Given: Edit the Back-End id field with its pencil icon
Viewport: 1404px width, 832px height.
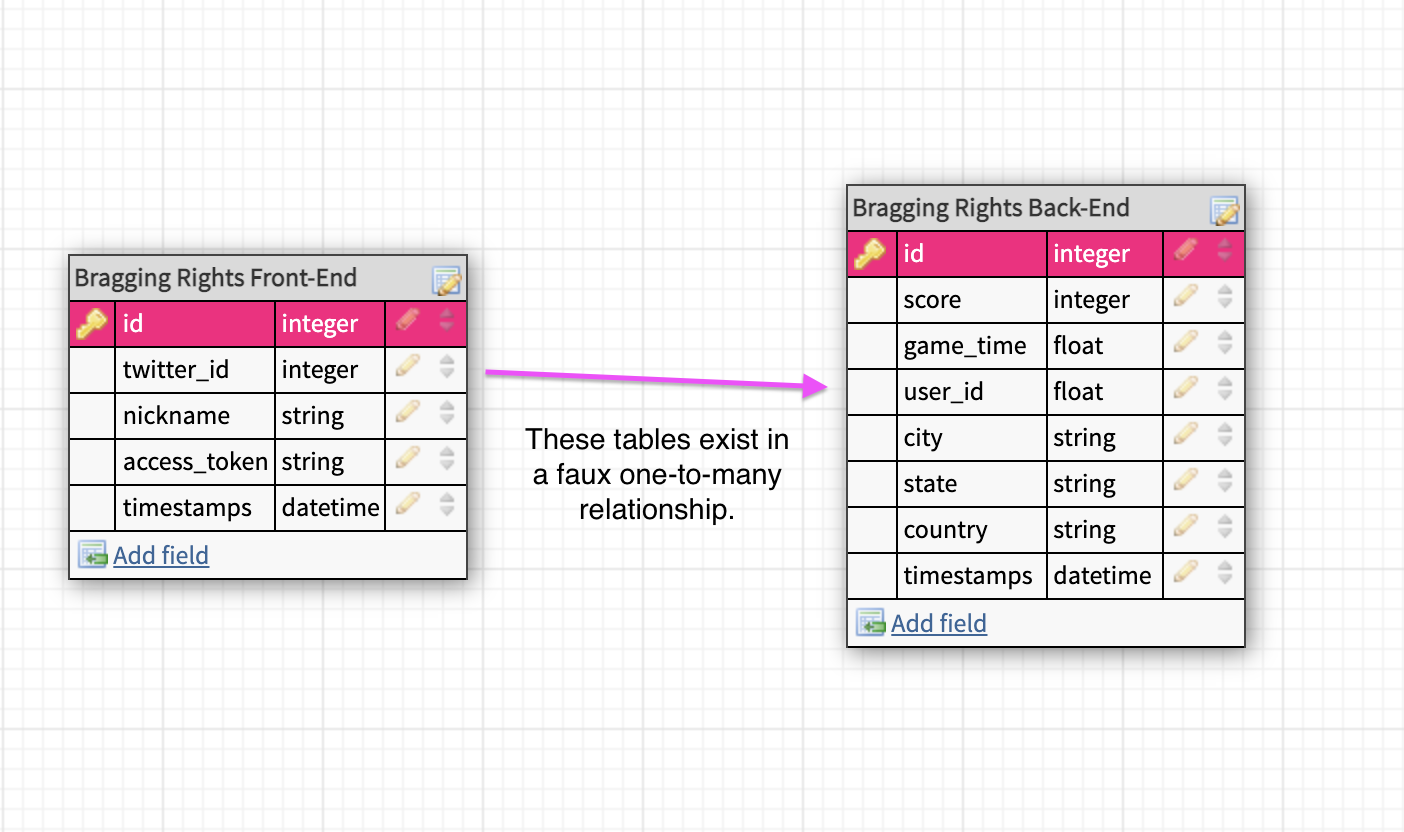Looking at the screenshot, I should (1185, 250).
